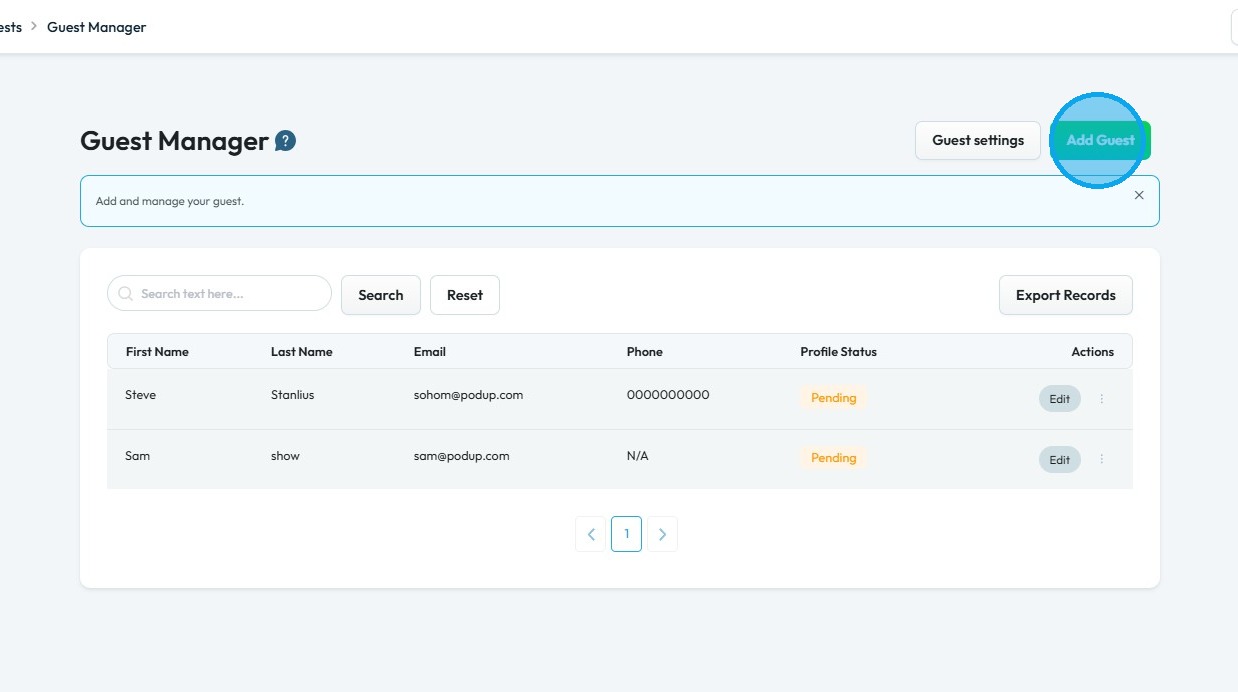The image size is (1238, 692).
Task: Click the search magnifier icon
Action: tap(126, 294)
